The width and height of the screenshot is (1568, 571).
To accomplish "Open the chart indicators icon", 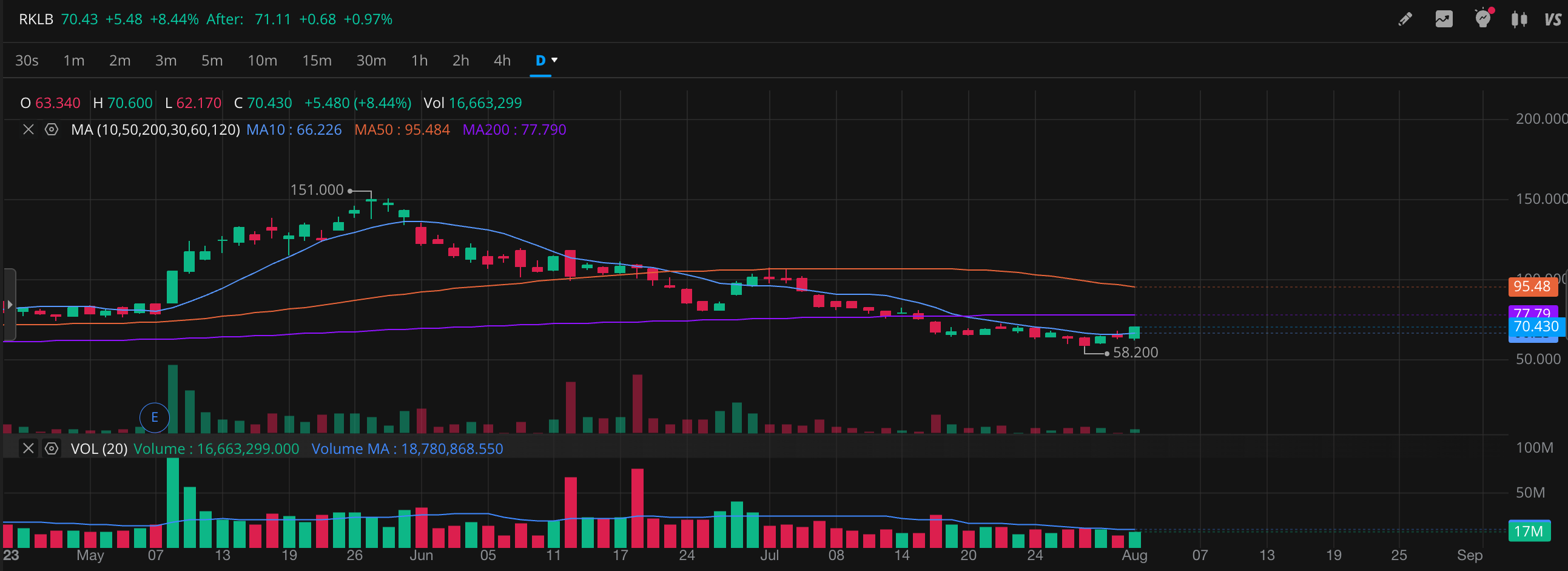I will 1444,19.
